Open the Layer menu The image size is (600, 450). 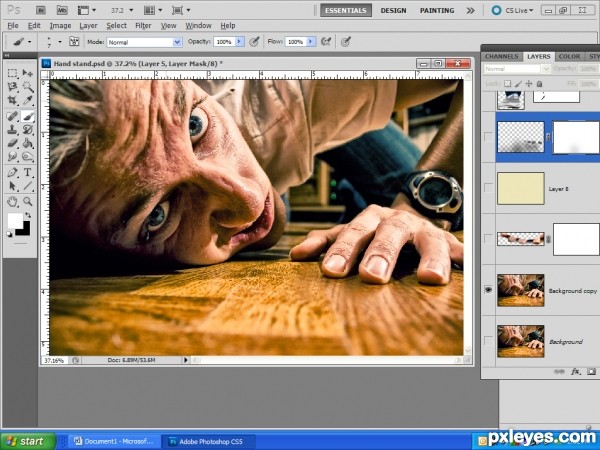point(88,26)
